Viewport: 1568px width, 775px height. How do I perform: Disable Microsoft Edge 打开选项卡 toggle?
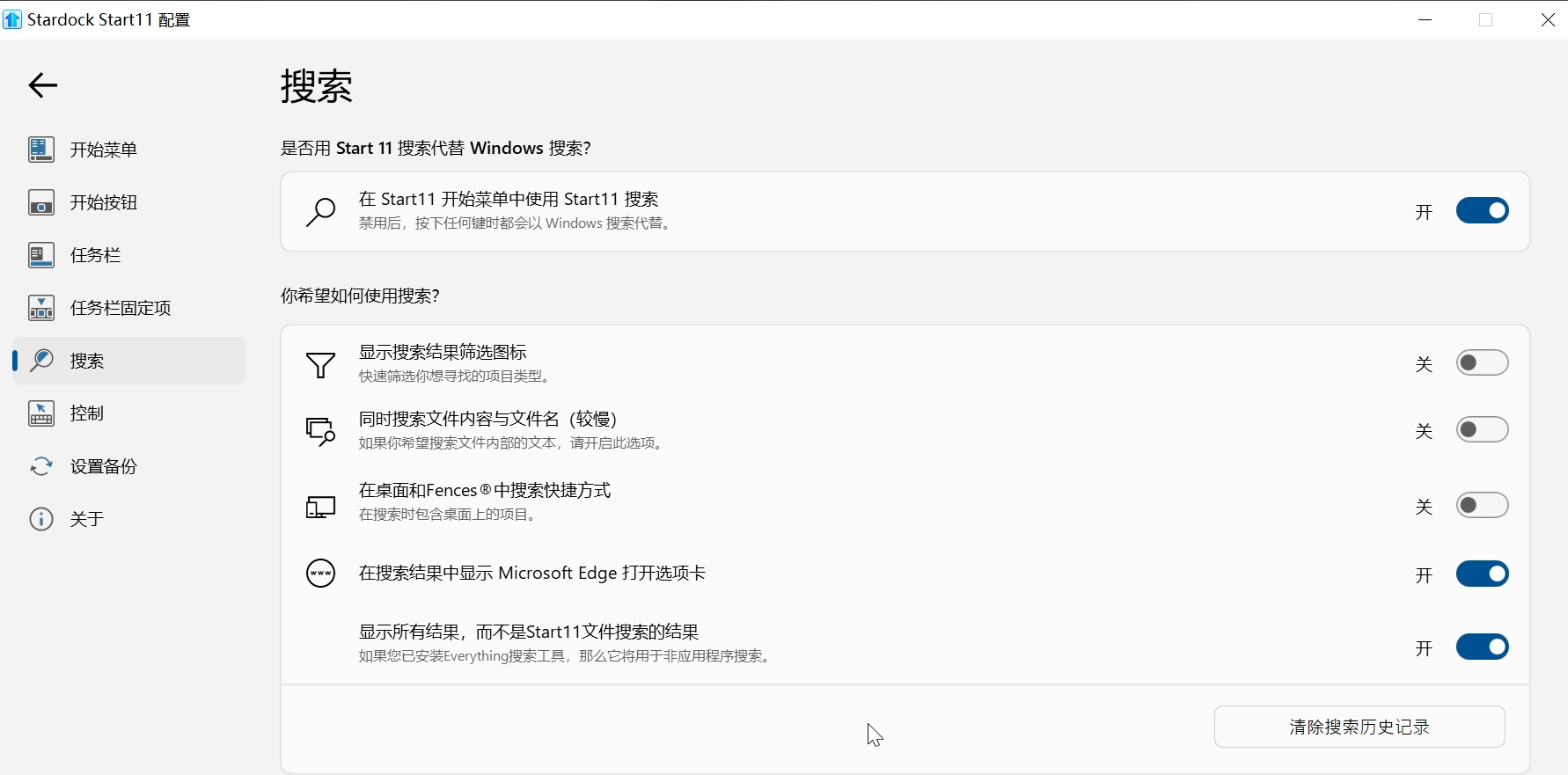(1483, 574)
